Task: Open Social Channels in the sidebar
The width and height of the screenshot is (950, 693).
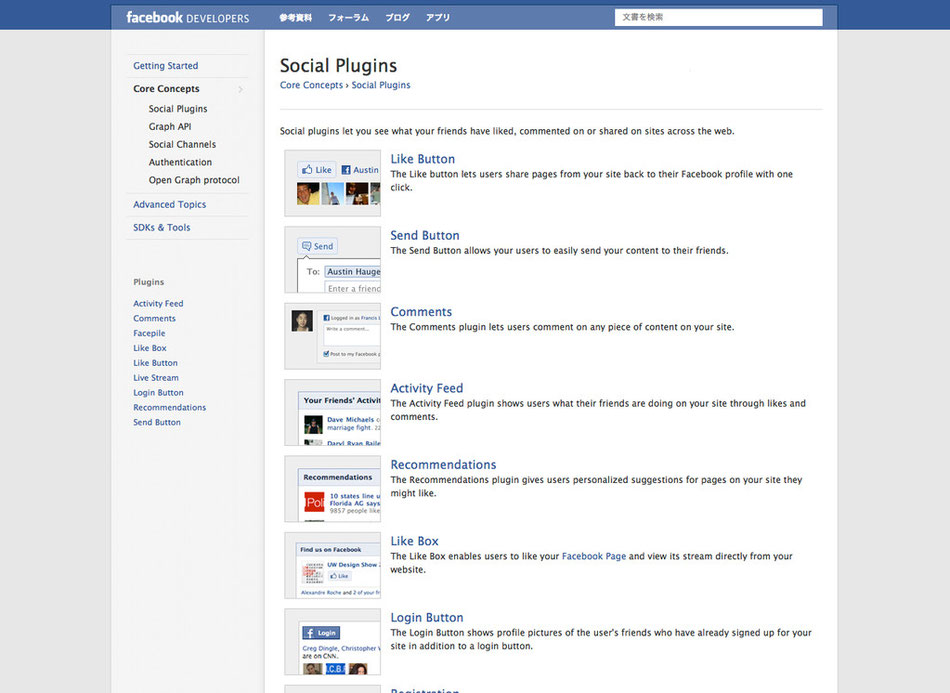Action: click(182, 144)
